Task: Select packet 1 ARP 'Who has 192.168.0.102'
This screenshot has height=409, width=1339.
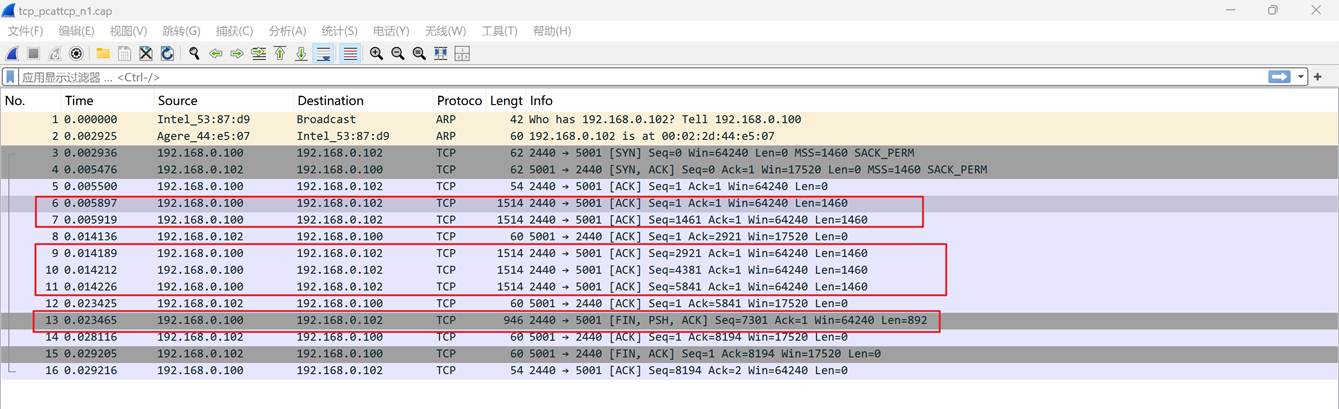Action: pos(668,119)
